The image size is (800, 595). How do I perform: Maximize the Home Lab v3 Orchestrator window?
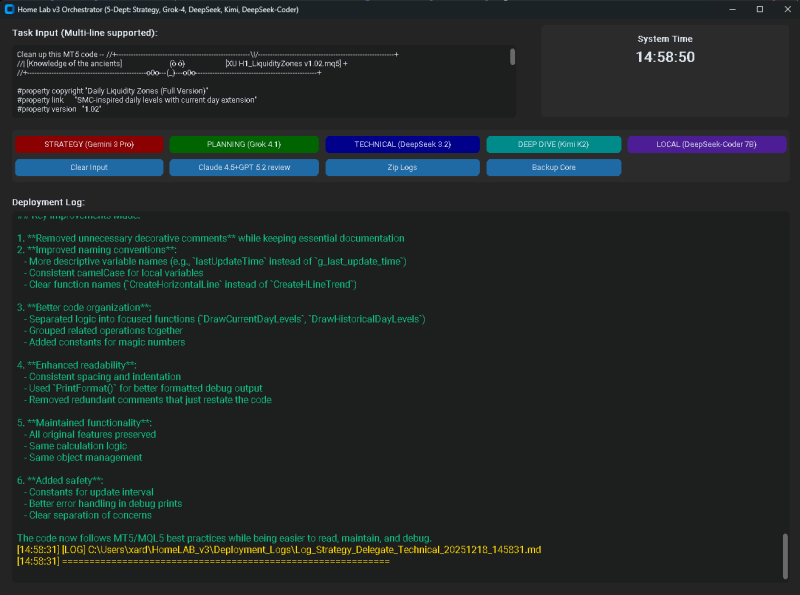pos(760,8)
